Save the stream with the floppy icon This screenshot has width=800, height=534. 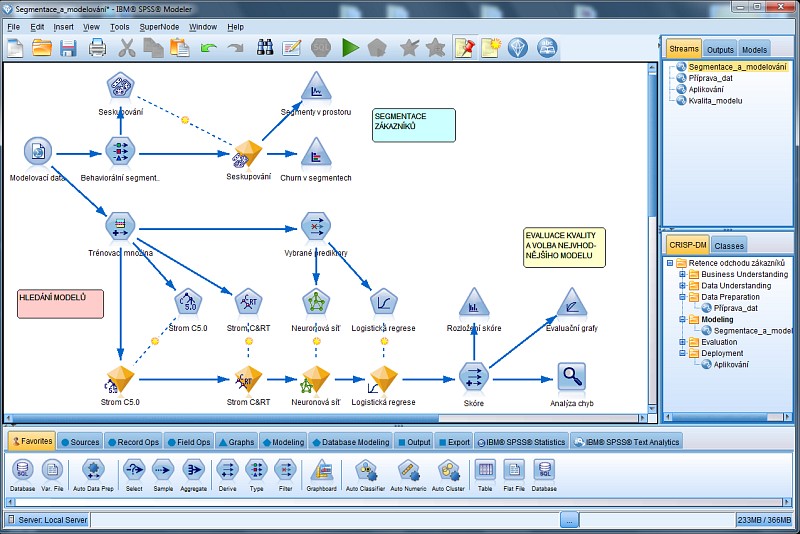click(68, 48)
